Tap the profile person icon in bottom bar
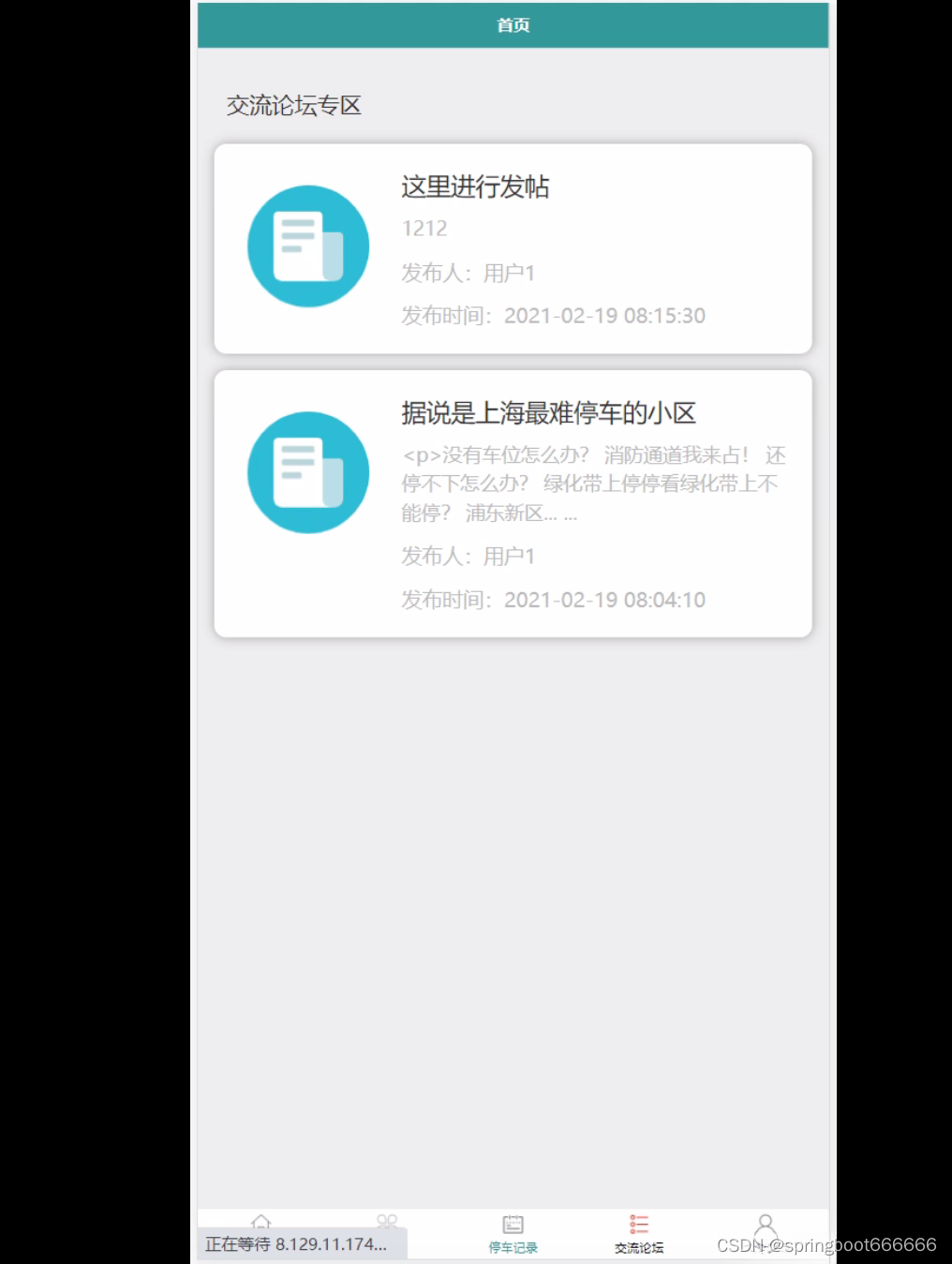Image resolution: width=952 pixels, height=1264 pixels. pyautogui.click(x=765, y=1227)
